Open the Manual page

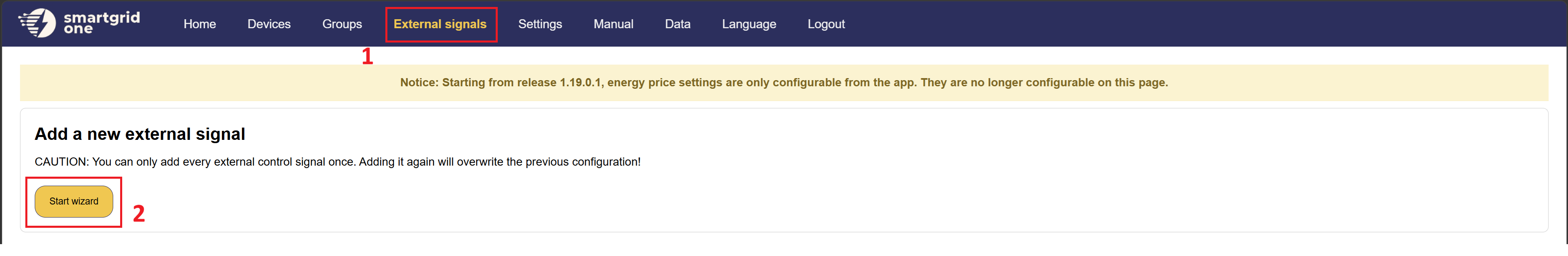point(613,25)
